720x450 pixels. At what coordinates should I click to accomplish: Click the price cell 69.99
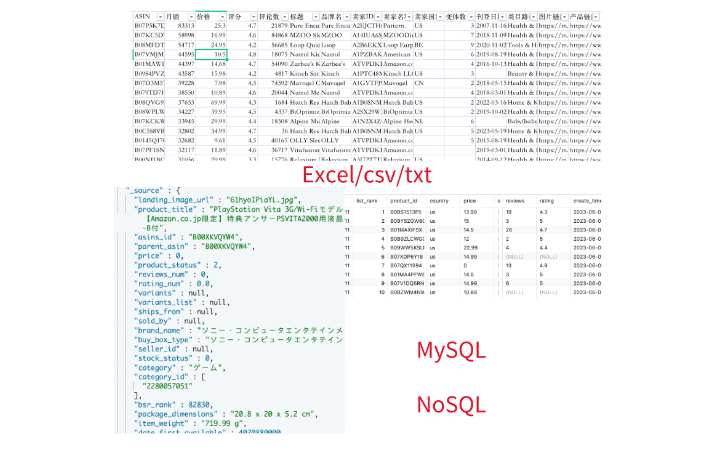tap(218, 102)
